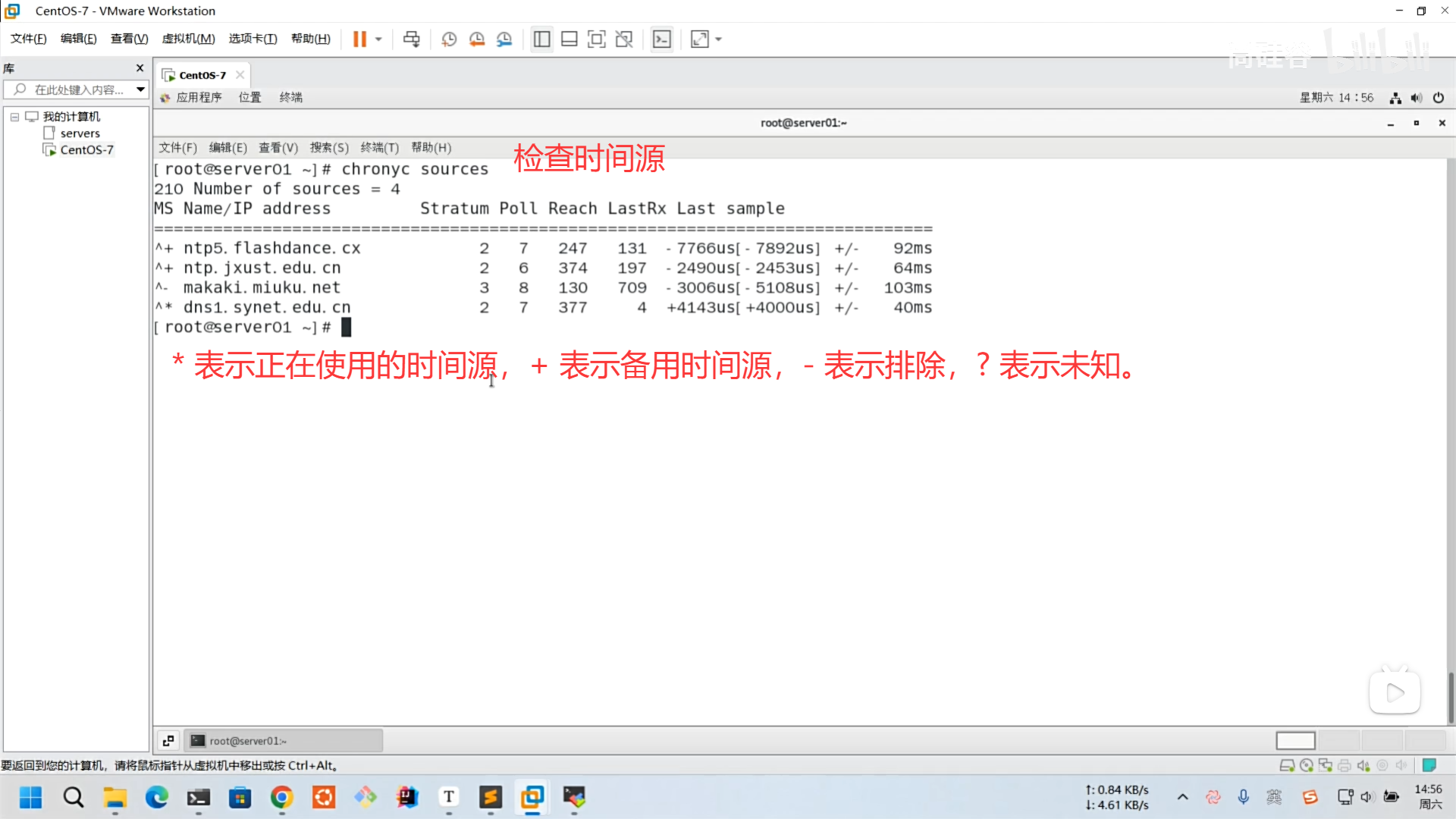Click the unity mode icon

coord(624,39)
